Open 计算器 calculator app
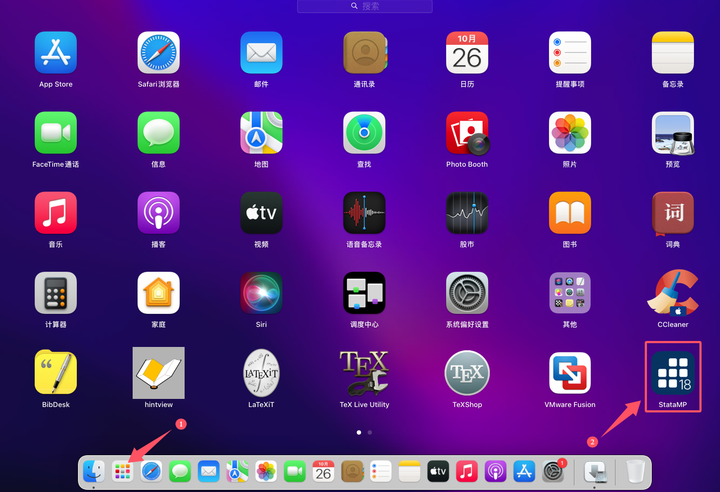 [x=56, y=293]
